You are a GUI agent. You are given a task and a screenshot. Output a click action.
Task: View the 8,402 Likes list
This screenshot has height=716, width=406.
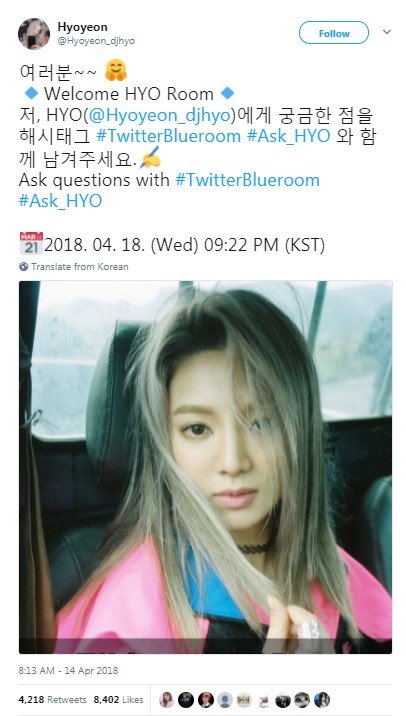118,700
